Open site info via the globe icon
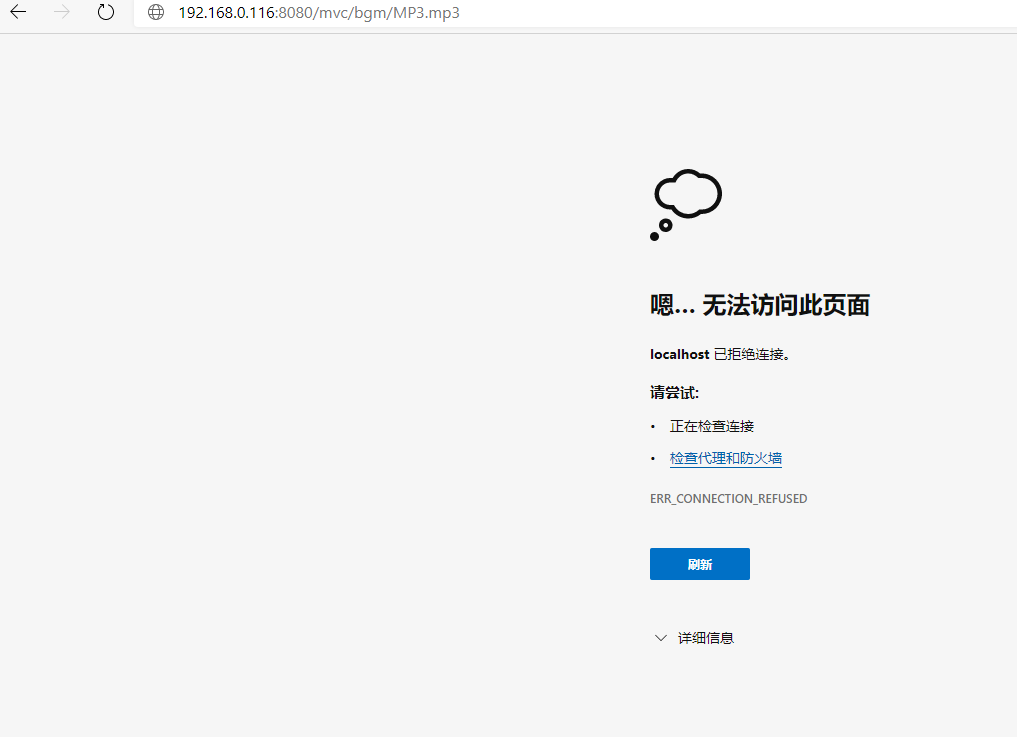The height and width of the screenshot is (737, 1017). (156, 12)
